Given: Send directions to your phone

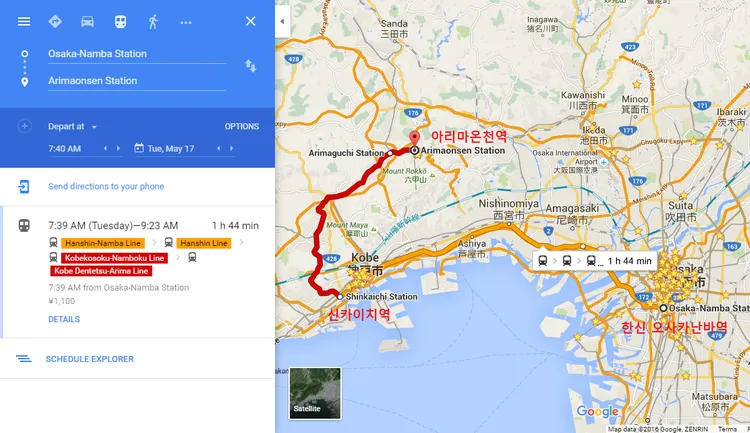Looking at the screenshot, I should (x=106, y=187).
